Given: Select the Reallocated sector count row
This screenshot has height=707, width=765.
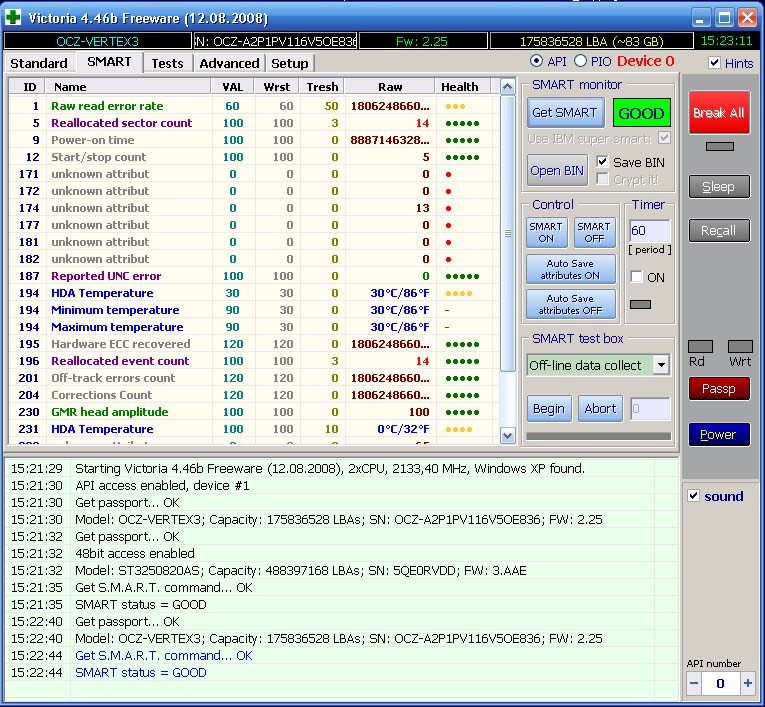Looking at the screenshot, I should point(254,123).
